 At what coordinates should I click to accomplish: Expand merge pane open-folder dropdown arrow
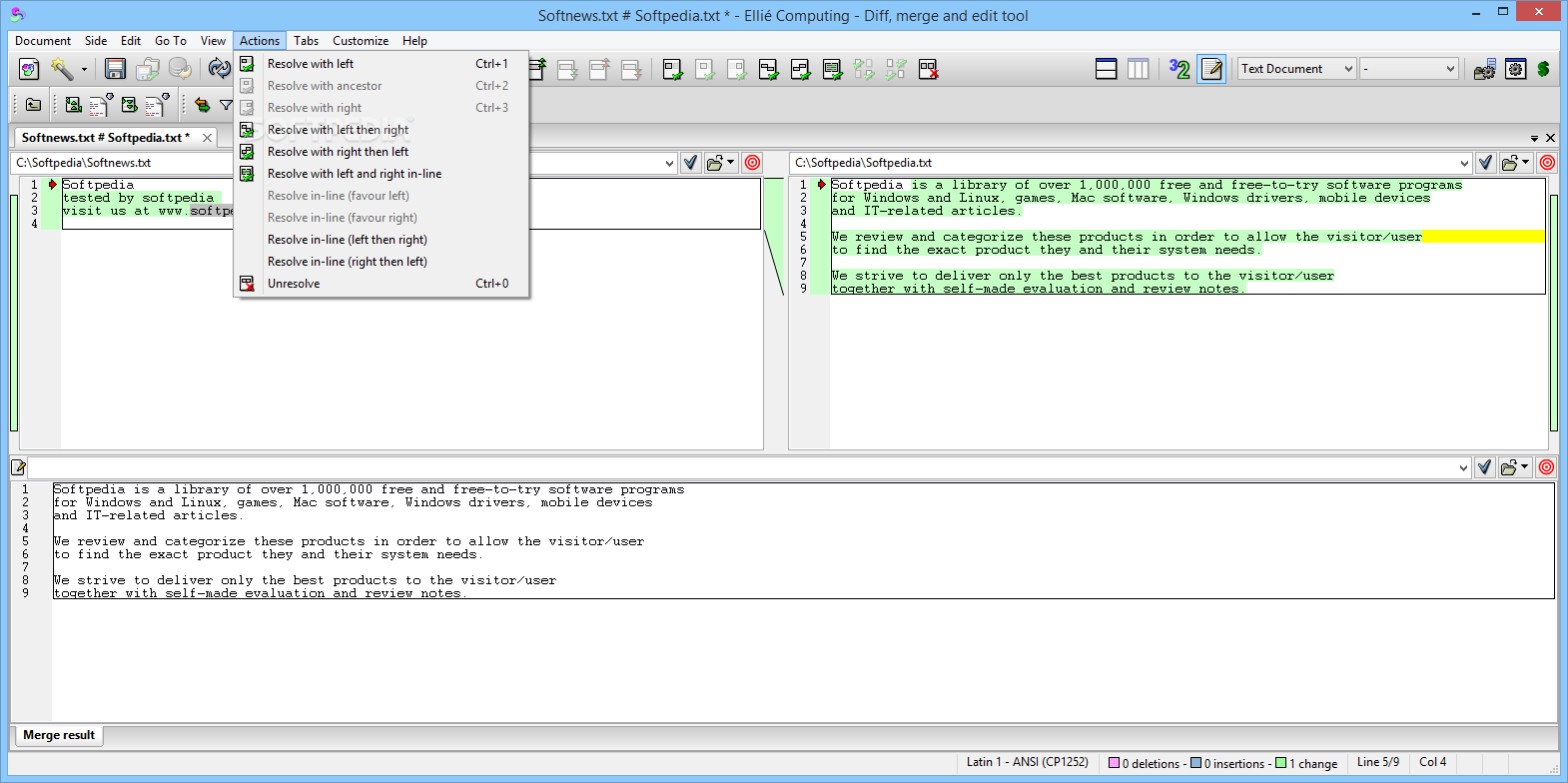[x=1525, y=466]
